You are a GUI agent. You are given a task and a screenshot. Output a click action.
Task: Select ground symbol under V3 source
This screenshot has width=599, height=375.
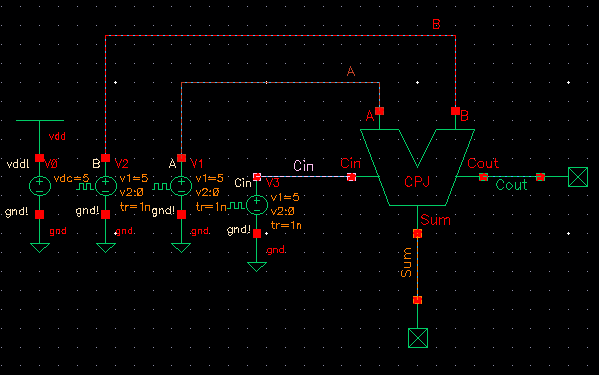[x=257, y=267]
